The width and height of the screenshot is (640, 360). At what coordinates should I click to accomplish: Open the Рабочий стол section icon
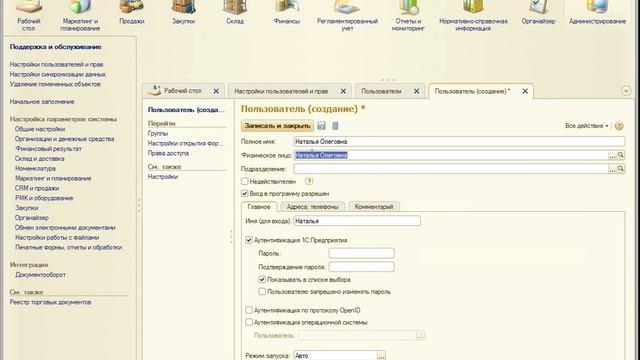29,7
